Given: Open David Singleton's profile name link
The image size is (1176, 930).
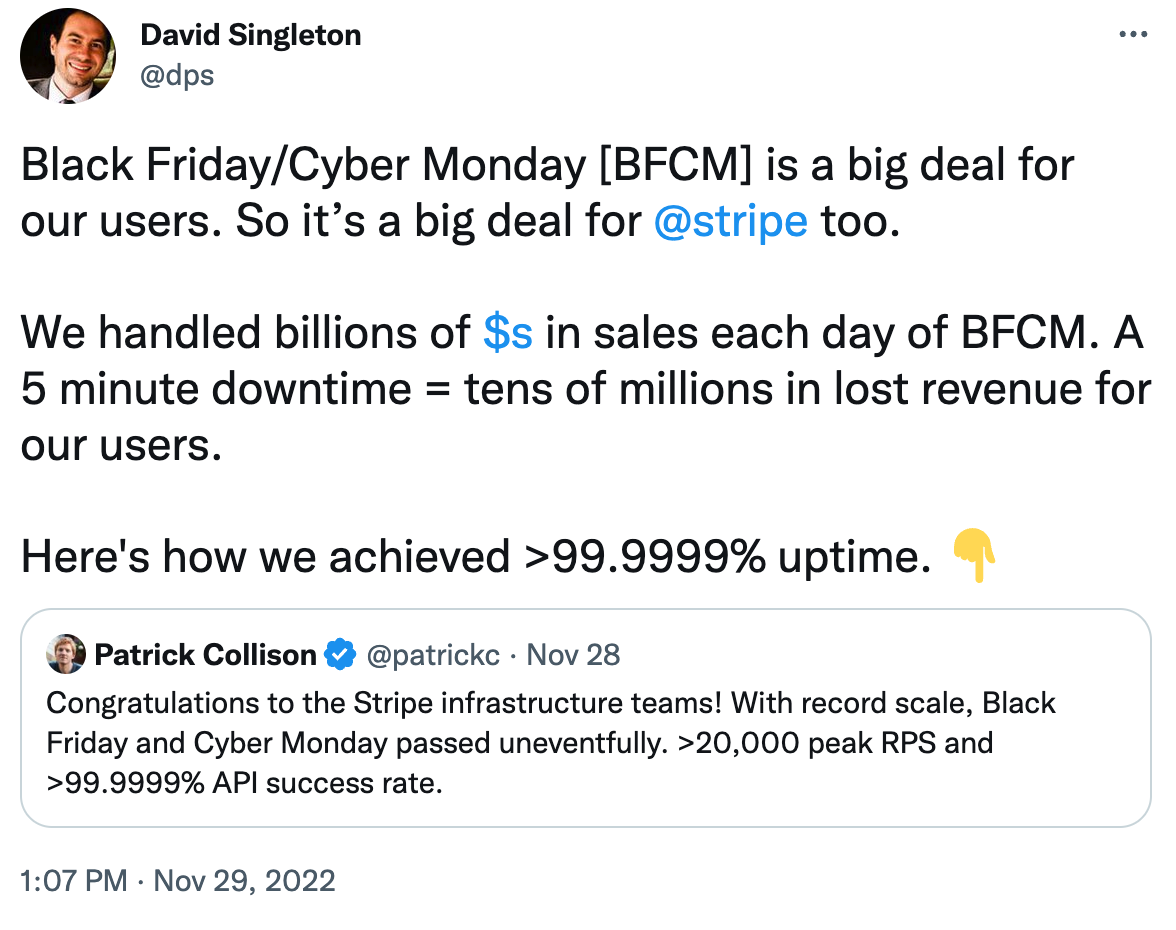Looking at the screenshot, I should (250, 34).
